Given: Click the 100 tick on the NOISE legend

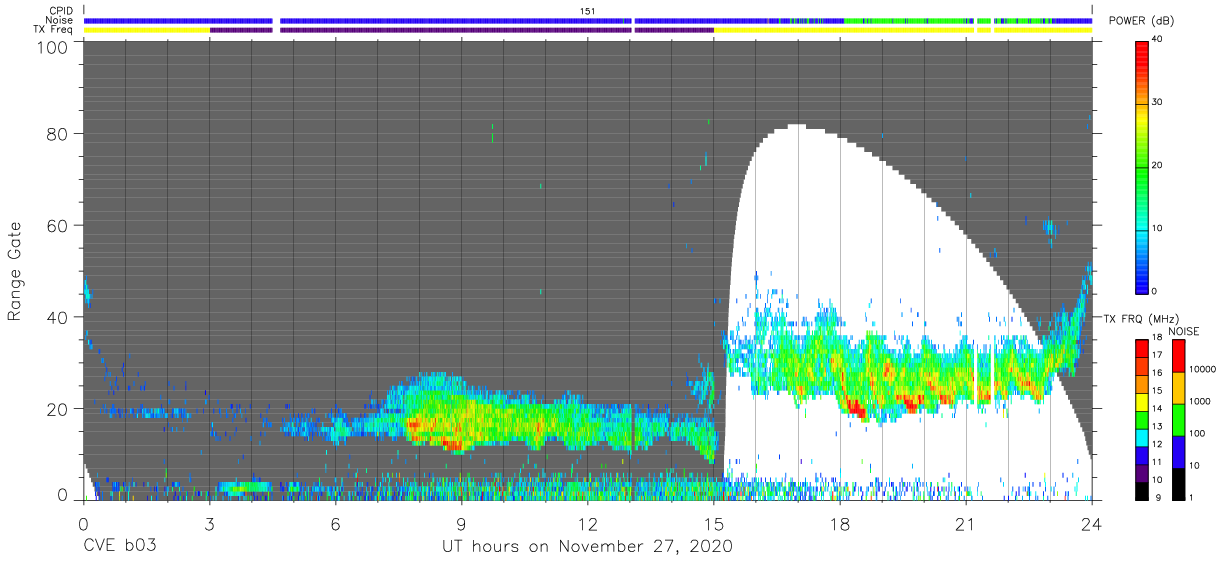Looking at the screenshot, I should [x=1196, y=433].
